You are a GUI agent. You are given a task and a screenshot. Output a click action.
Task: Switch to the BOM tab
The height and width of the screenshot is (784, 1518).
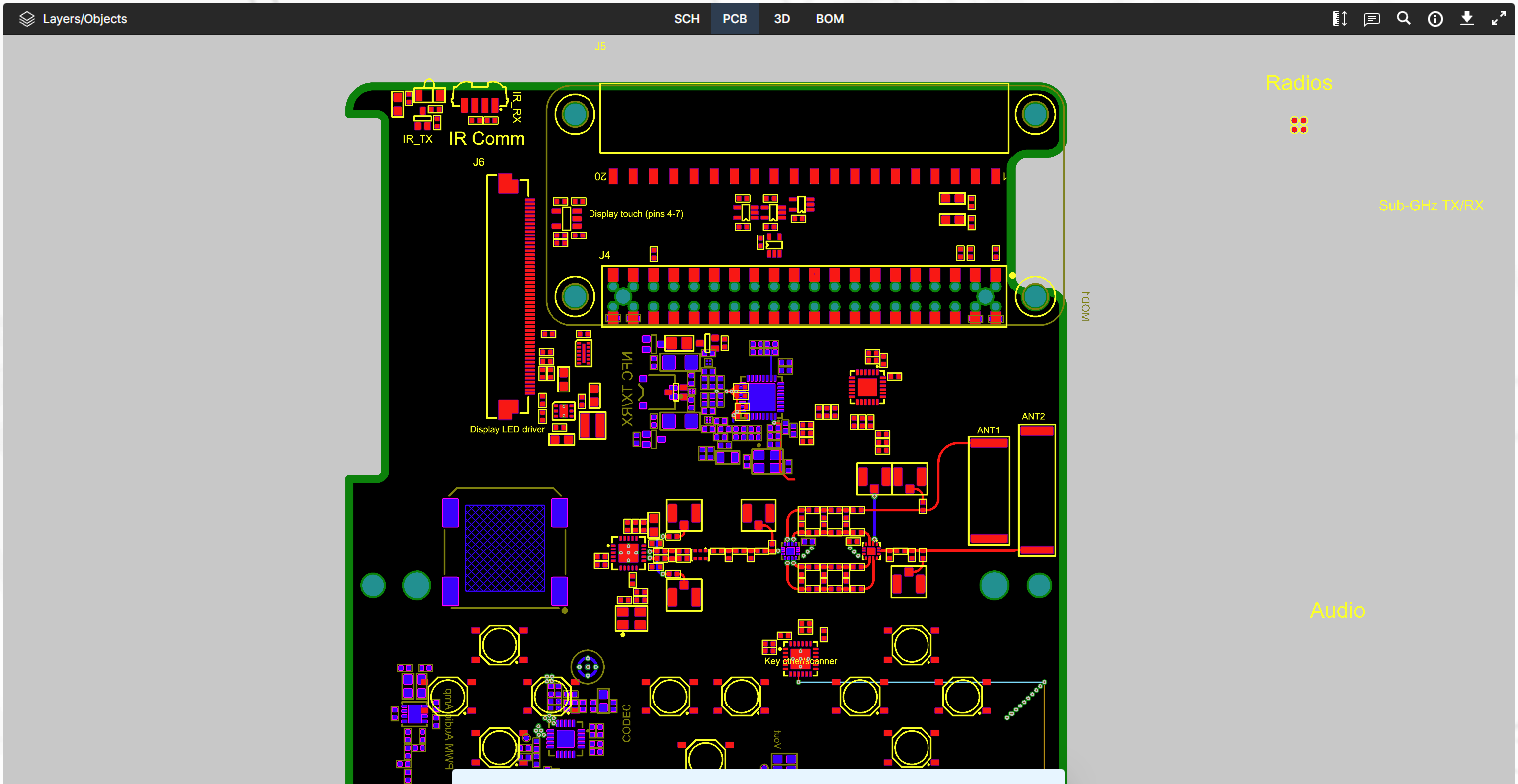point(830,19)
